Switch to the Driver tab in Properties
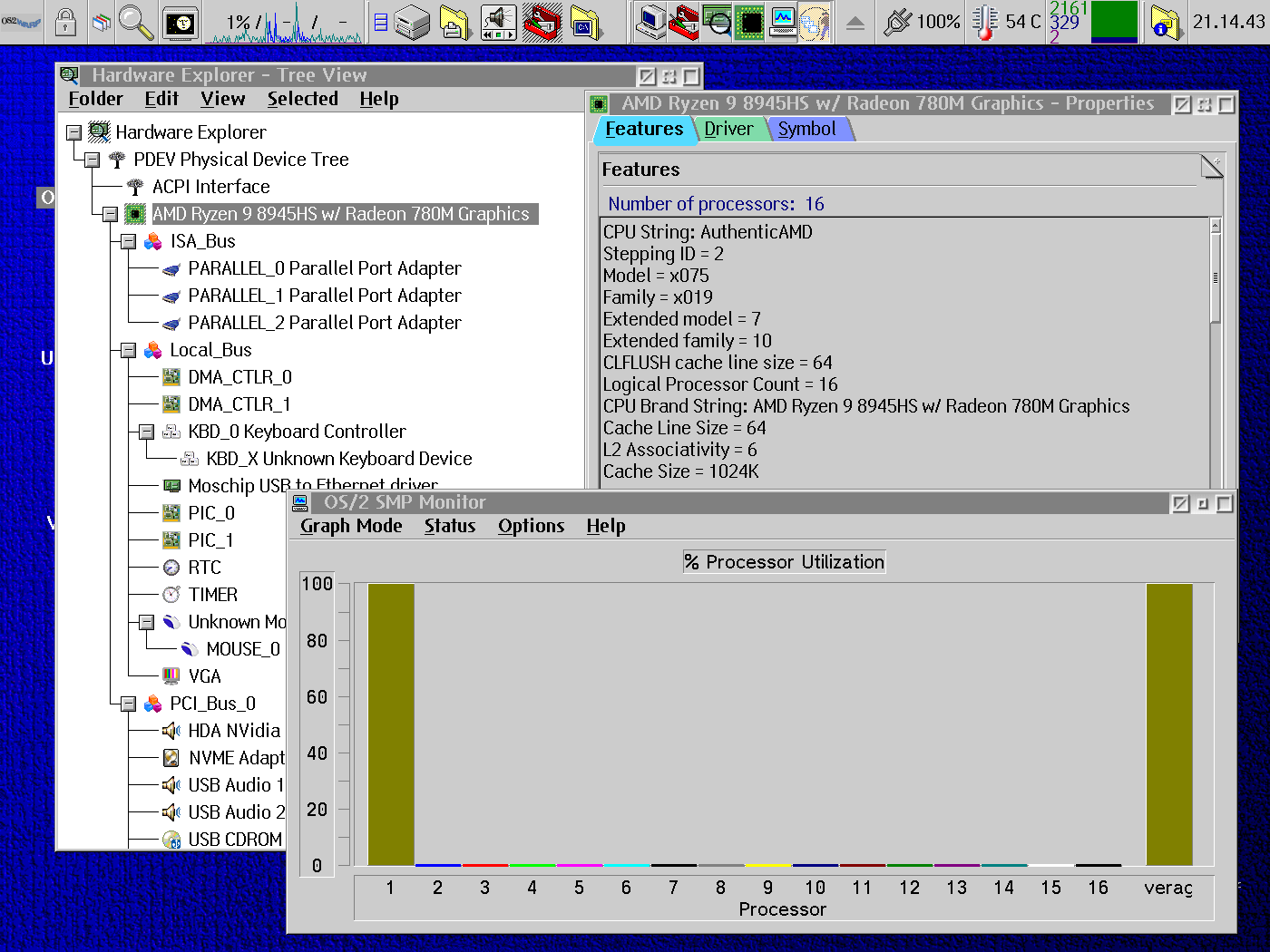This screenshot has width=1270, height=952. pos(728,129)
